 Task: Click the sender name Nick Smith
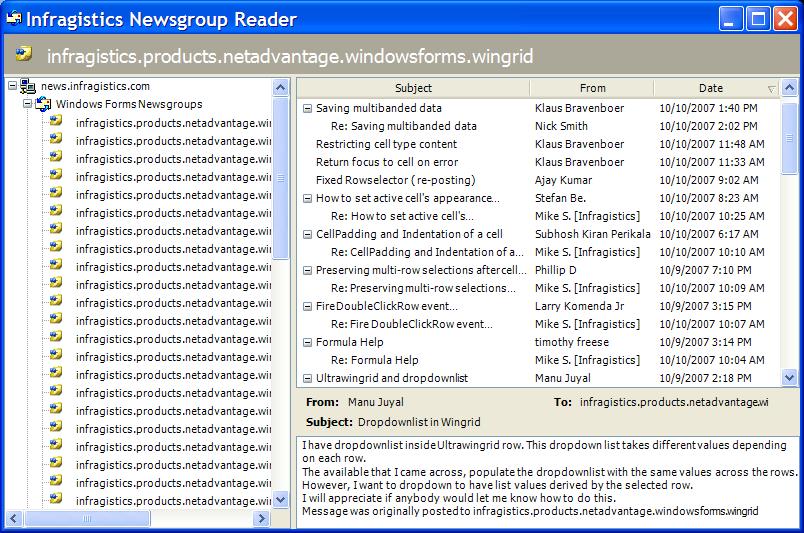561,126
